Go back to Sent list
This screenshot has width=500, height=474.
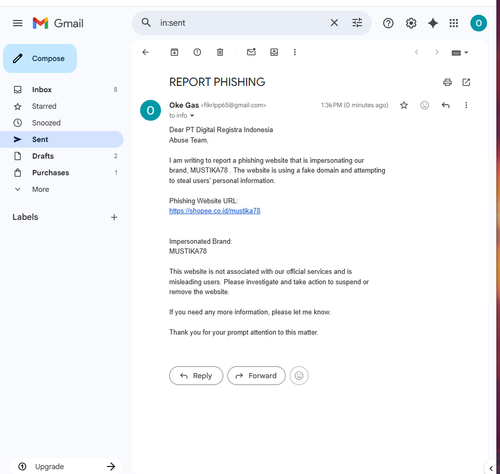pos(145,52)
